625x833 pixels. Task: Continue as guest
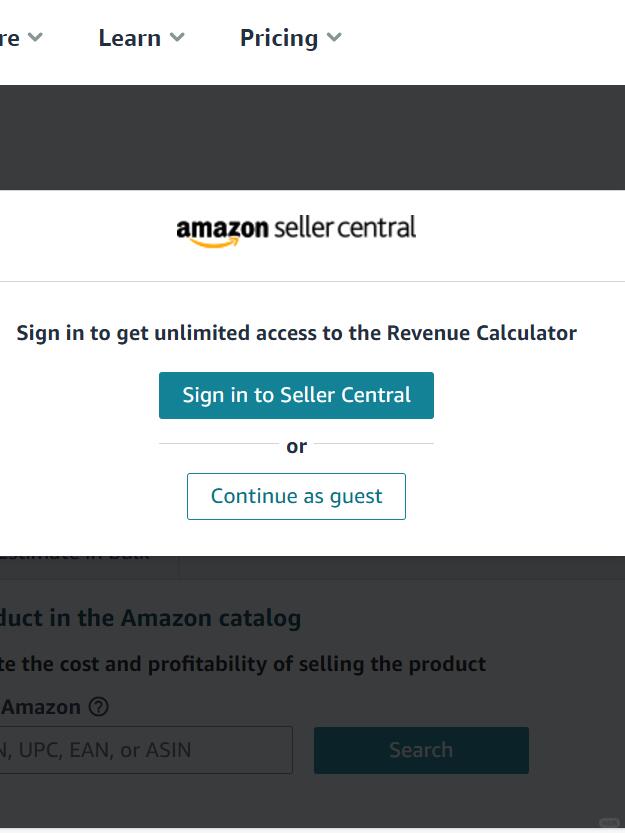[x=296, y=496]
